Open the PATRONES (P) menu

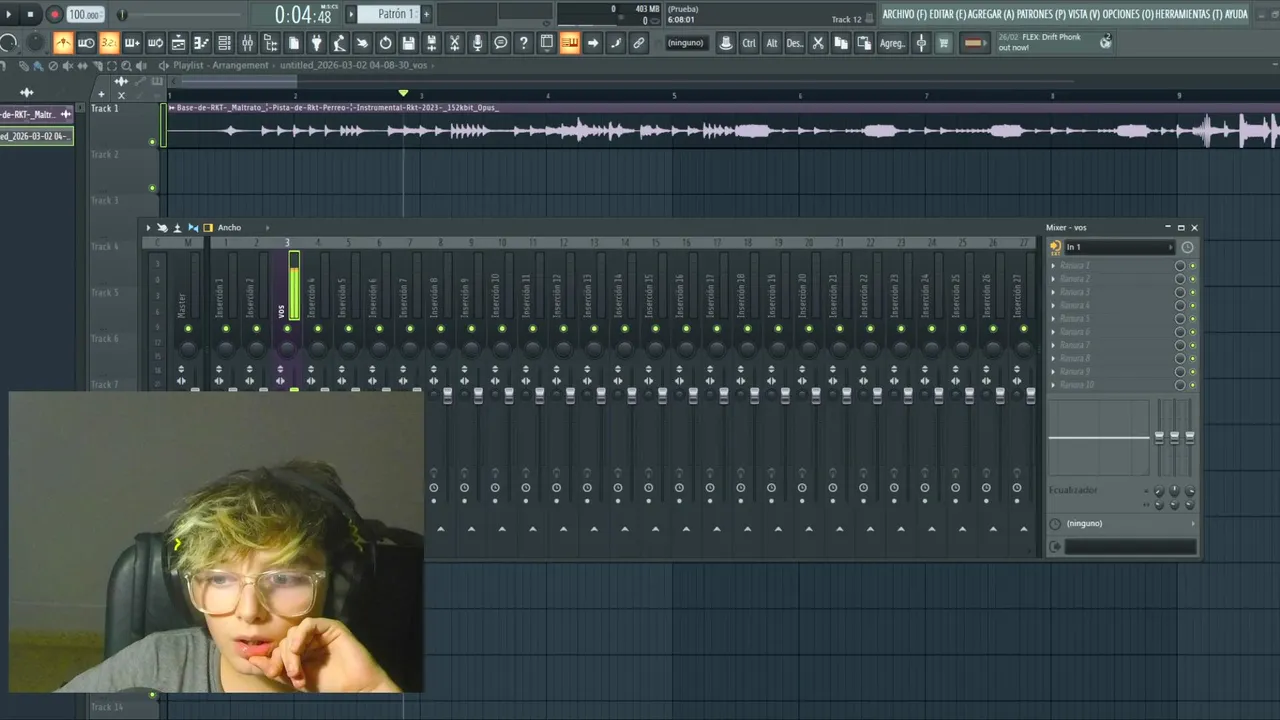[1041, 14]
